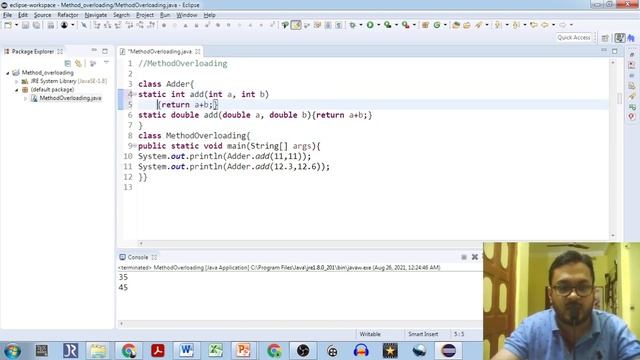Click the Save toolbar icon
640x360 pixels.
coord(25,25)
